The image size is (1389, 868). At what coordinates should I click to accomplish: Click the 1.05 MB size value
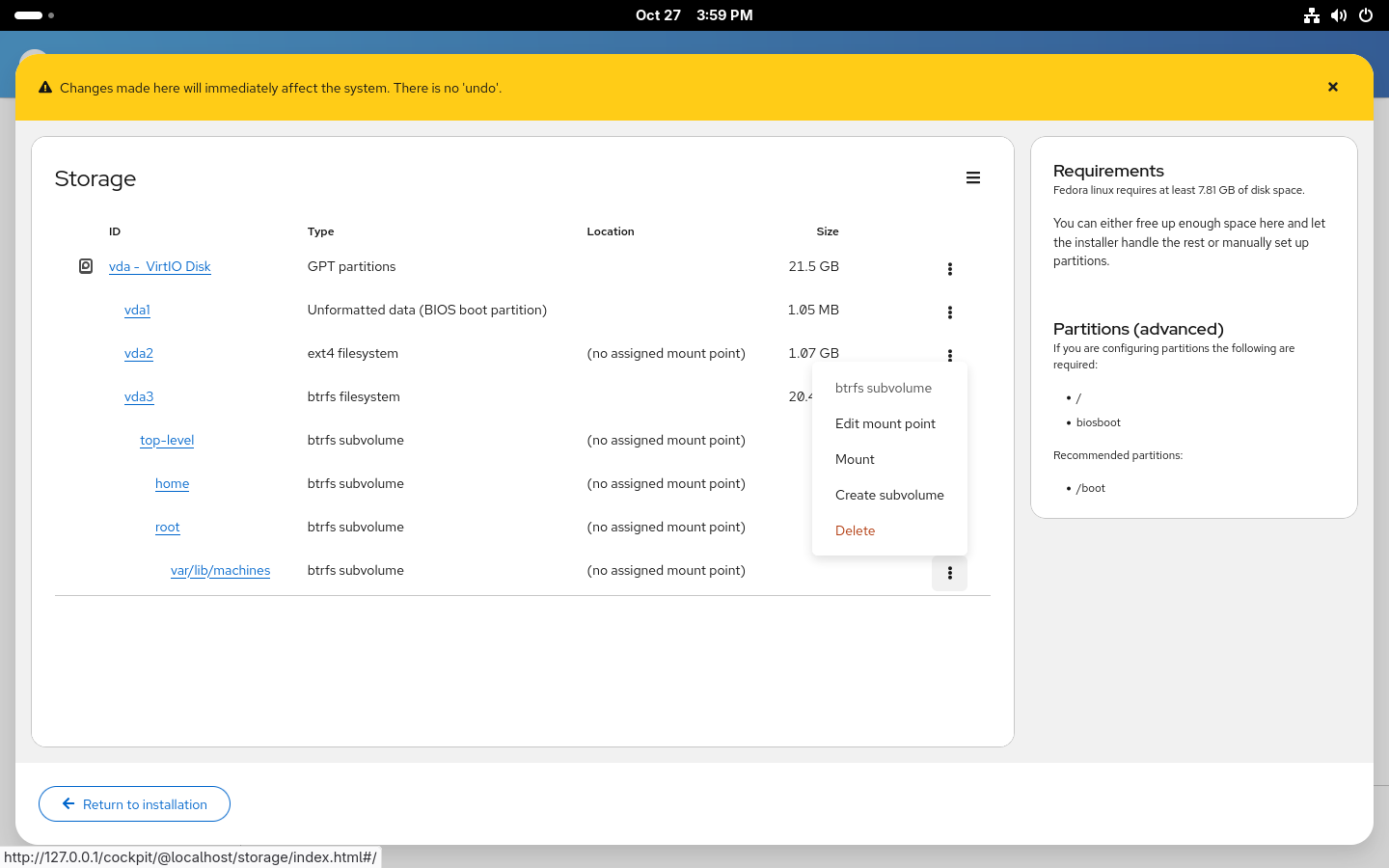(x=813, y=310)
